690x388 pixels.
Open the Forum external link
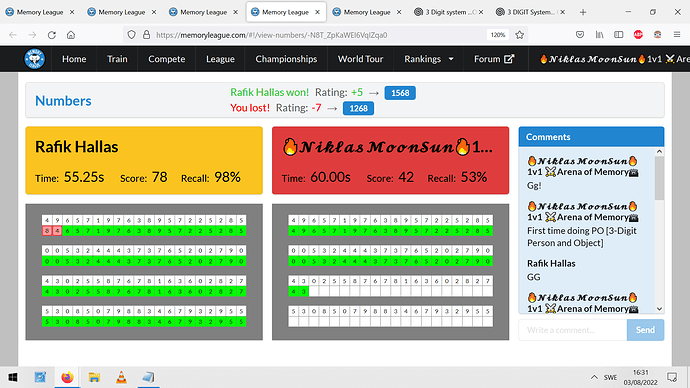tap(494, 59)
